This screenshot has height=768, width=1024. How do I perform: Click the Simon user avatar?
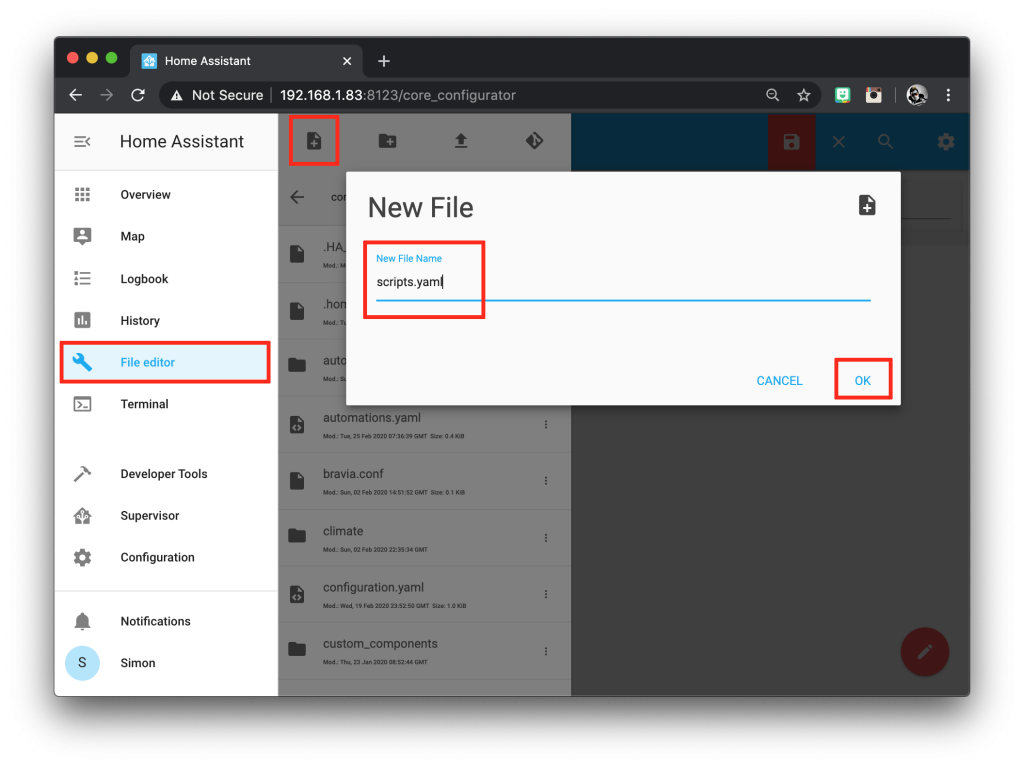tap(82, 663)
